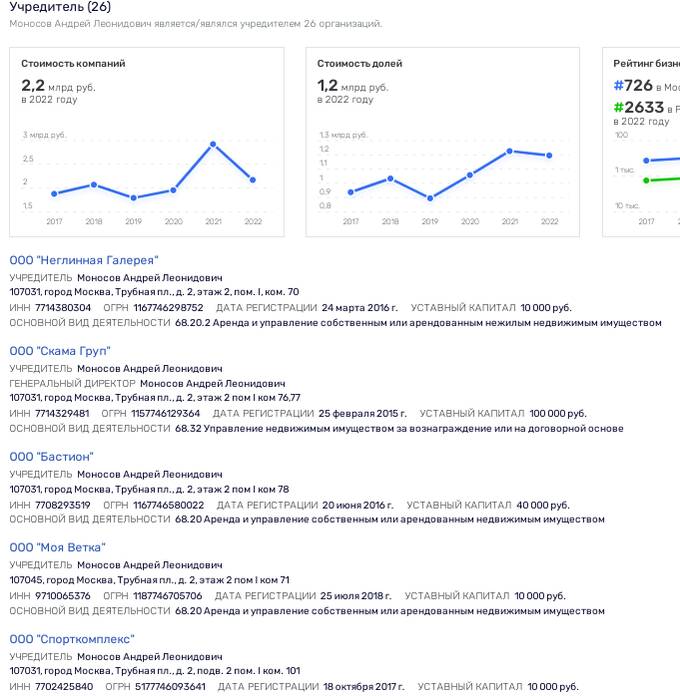Click the Учредитель (26) section heading
This screenshot has height=696, width=680.
point(60,7)
